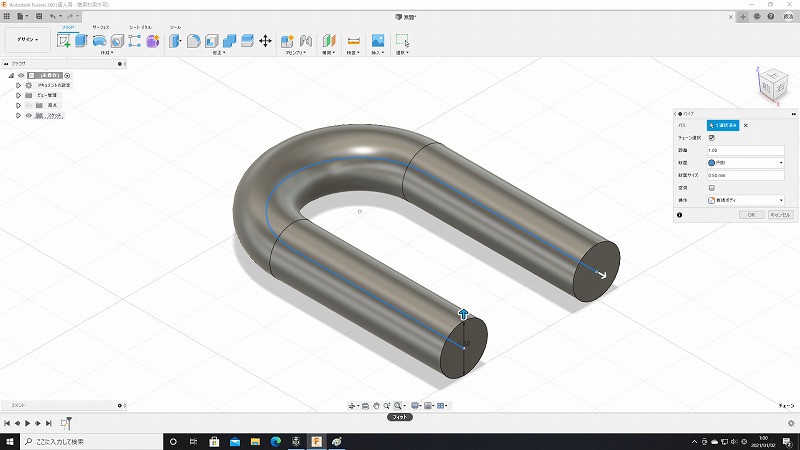Toggle visibility eye of Sketch folder
This screenshot has width=800, height=450.
[28, 116]
